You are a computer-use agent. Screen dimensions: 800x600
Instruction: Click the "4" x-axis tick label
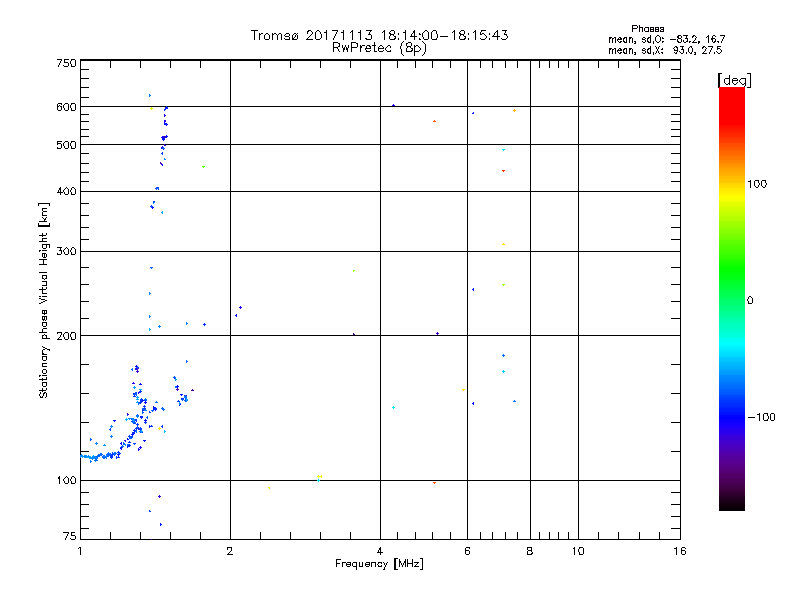pyautogui.click(x=380, y=551)
